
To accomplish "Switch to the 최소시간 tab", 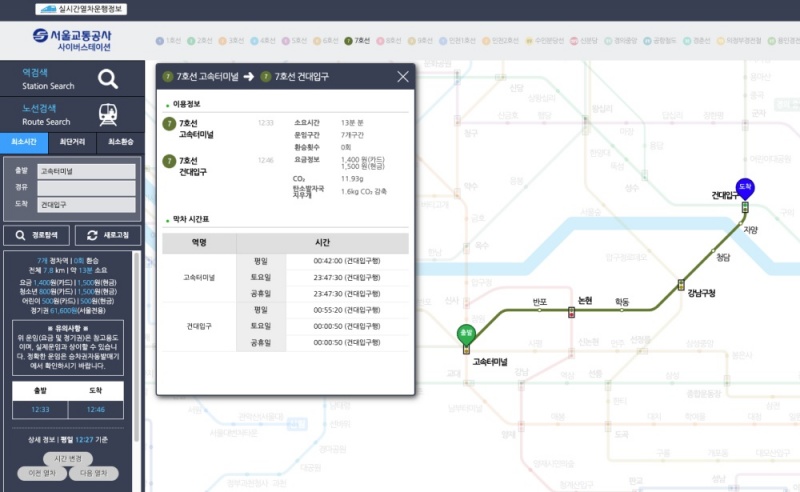I will tap(24, 142).
